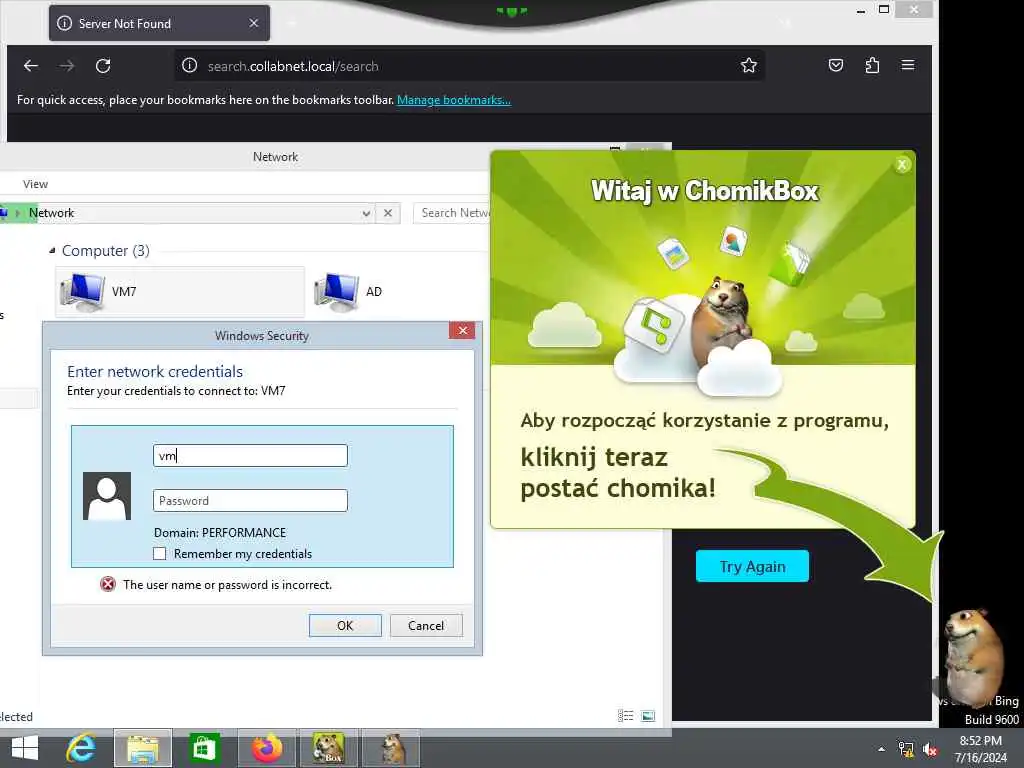Open Windows Store from taskbar
This screenshot has height=768, width=1024.
(204, 748)
